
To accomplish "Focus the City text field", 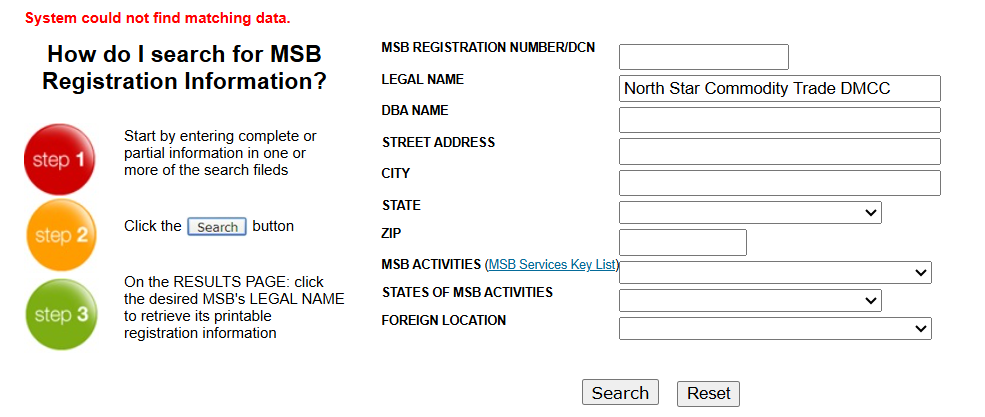I will click(780, 183).
